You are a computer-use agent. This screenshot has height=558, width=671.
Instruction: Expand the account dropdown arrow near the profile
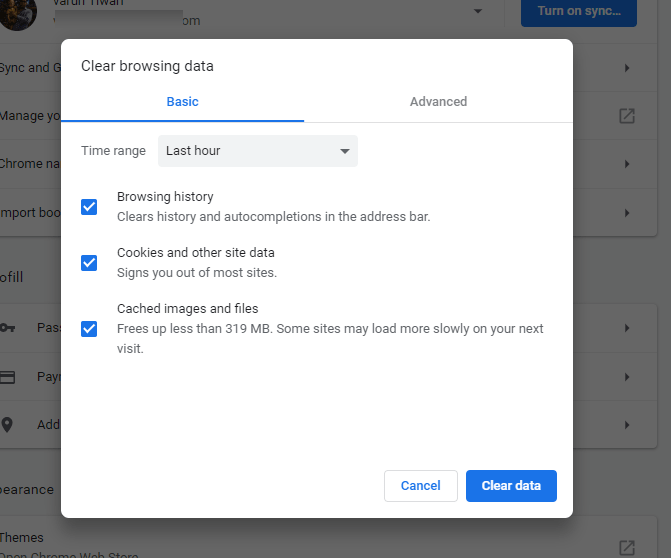click(478, 11)
